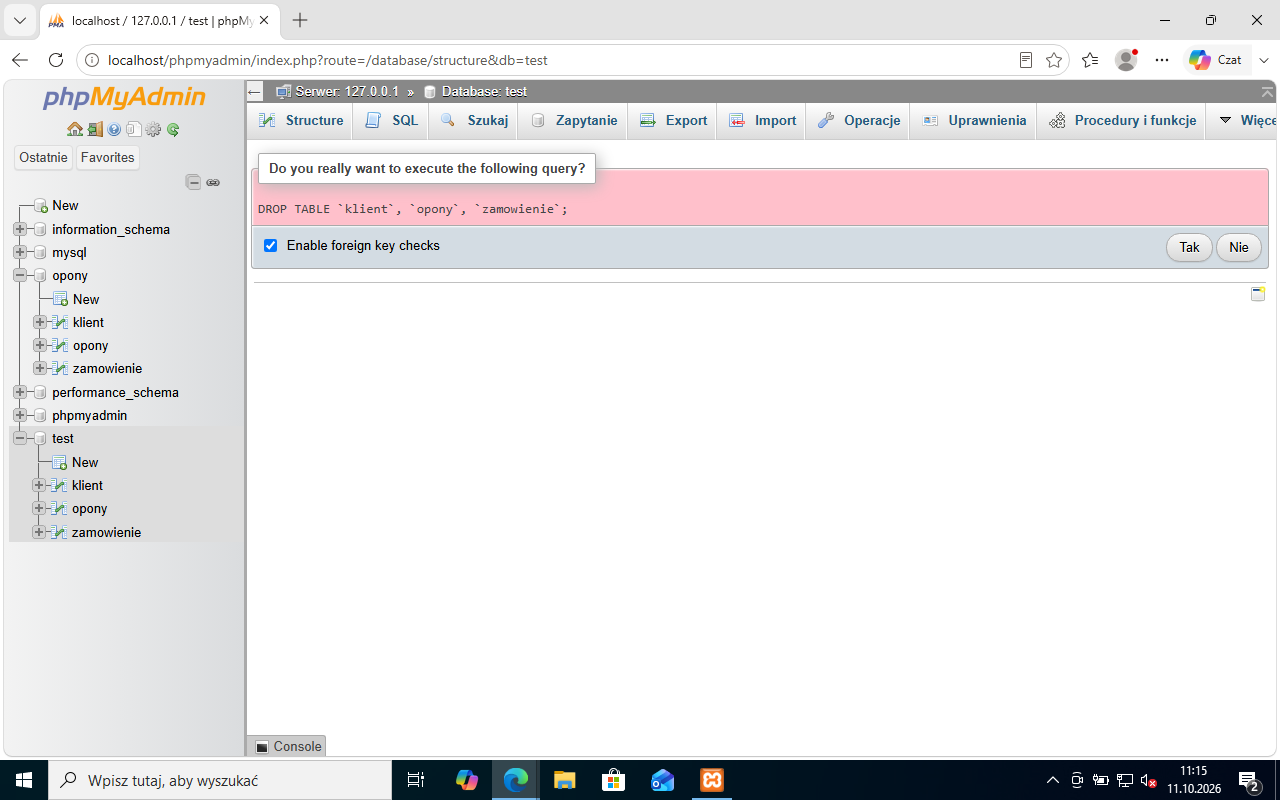Open Procedury i funkcje tab
Image resolution: width=1280 pixels, height=800 pixels.
click(x=1122, y=120)
